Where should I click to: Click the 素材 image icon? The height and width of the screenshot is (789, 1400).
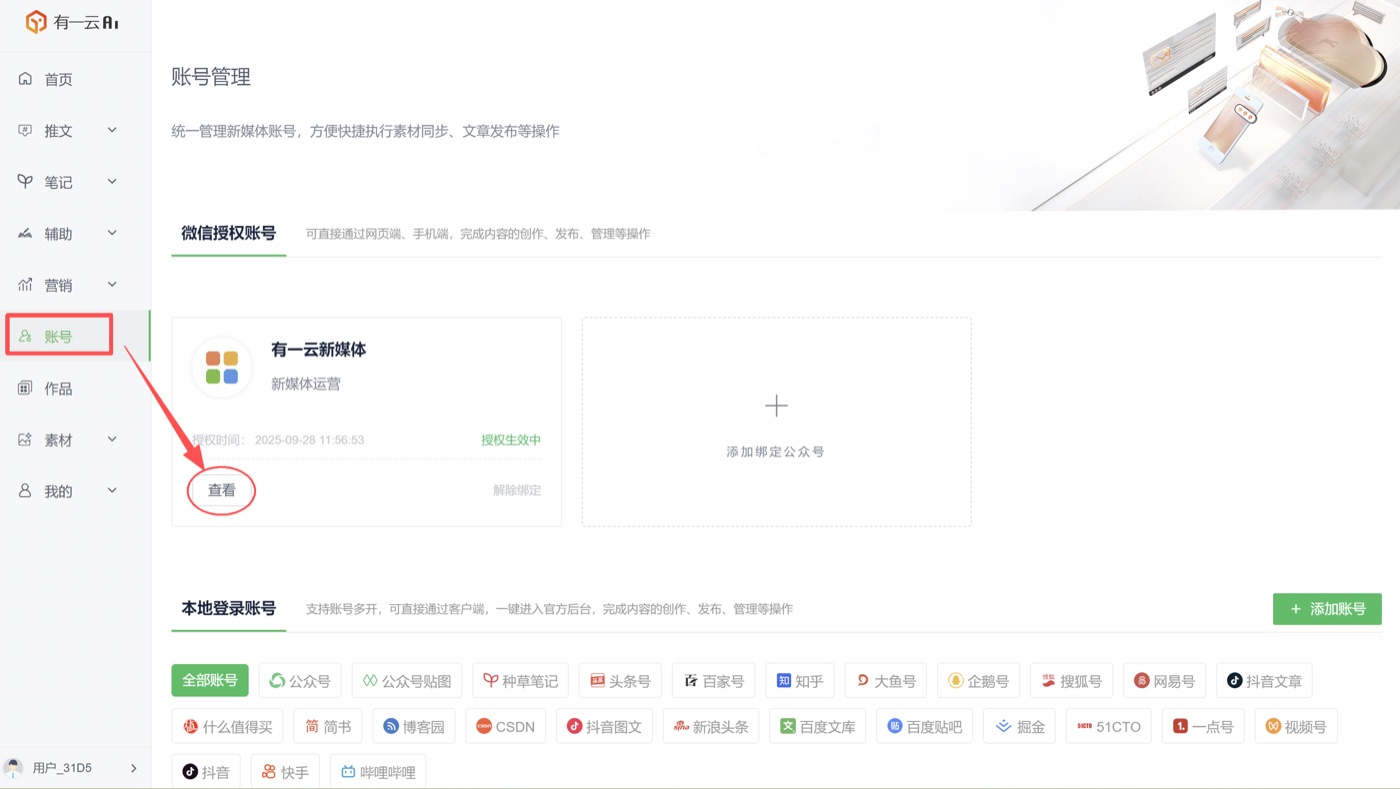26,439
